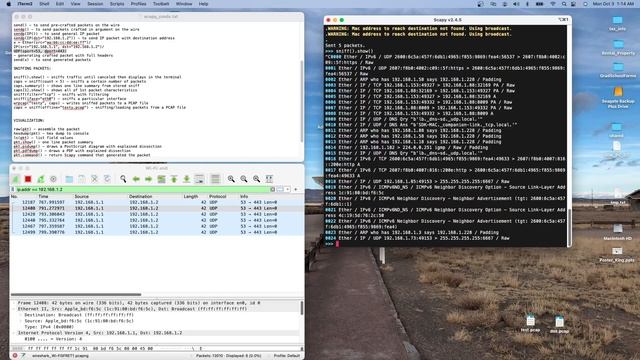Open the Shell menu in menu bar

coord(44,4)
